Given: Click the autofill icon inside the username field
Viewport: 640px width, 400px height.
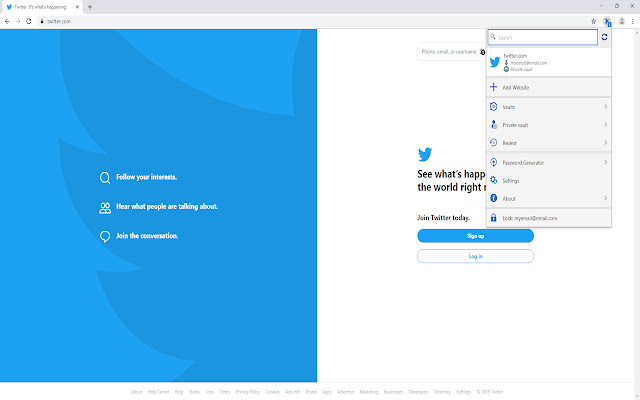Looking at the screenshot, I should [482, 52].
